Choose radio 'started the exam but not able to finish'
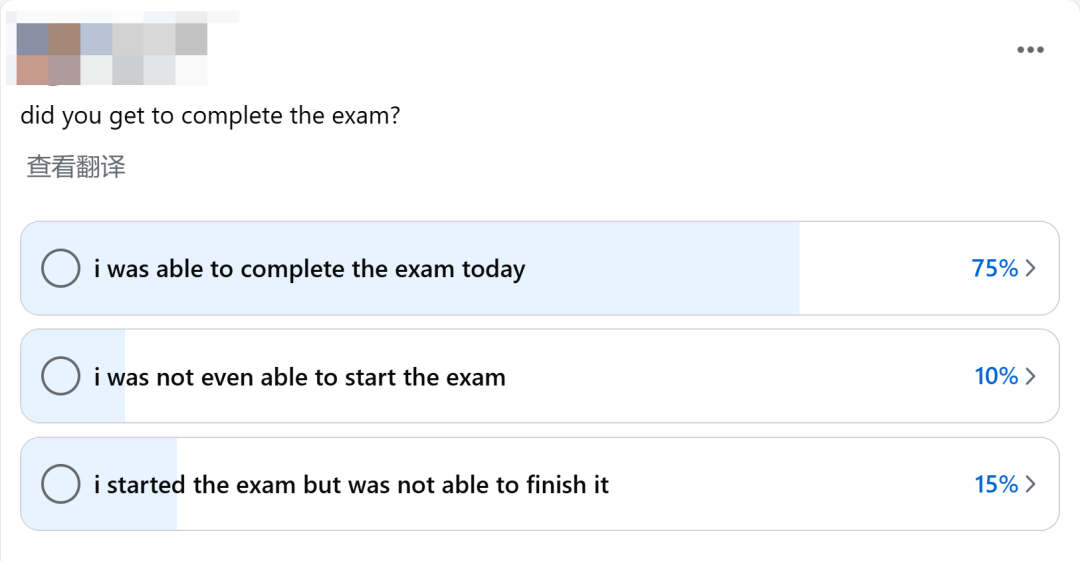 click(x=61, y=484)
